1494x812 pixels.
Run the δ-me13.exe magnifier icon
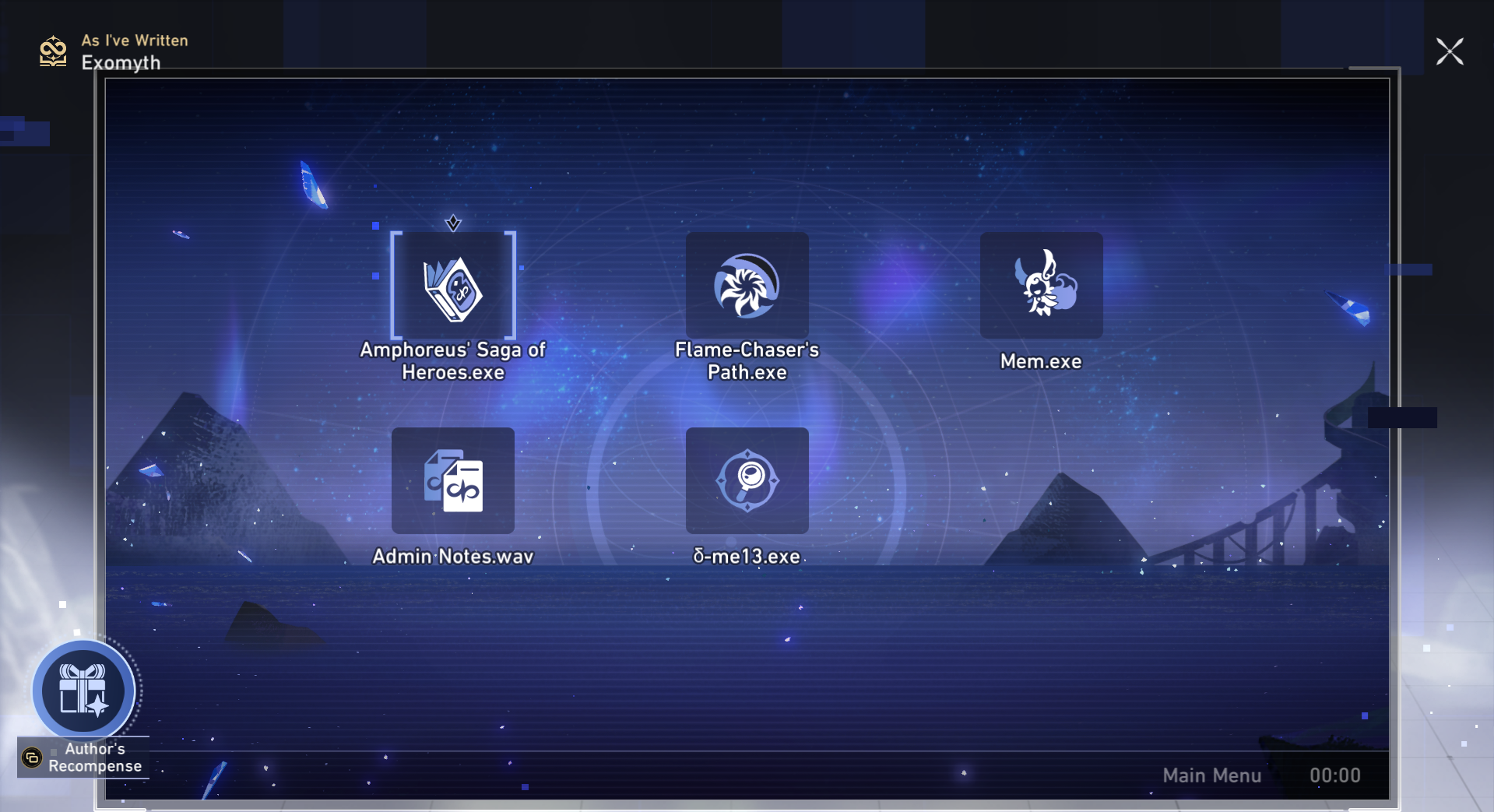(747, 480)
